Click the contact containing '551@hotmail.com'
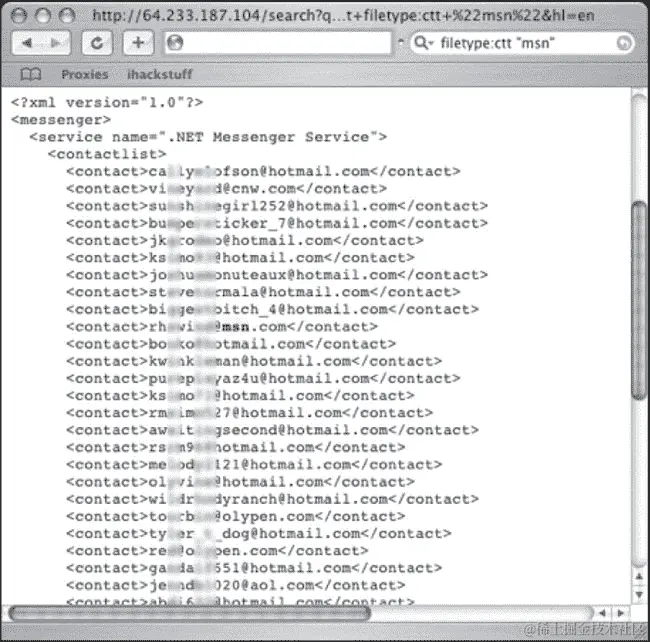Image resolution: width=650 pixels, height=642 pixels. pos(254,568)
